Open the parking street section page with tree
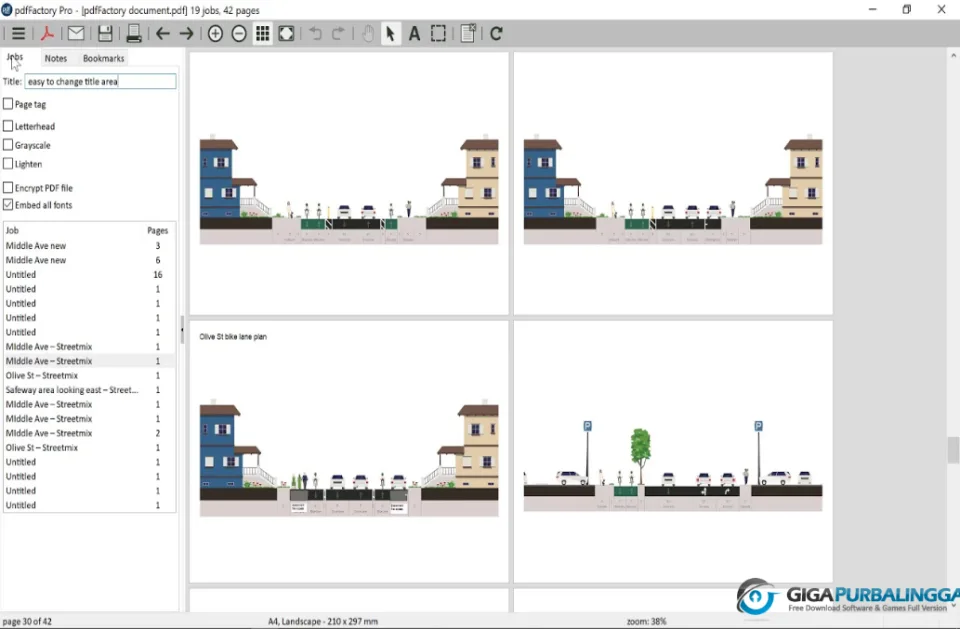960x629 pixels. pos(673,451)
